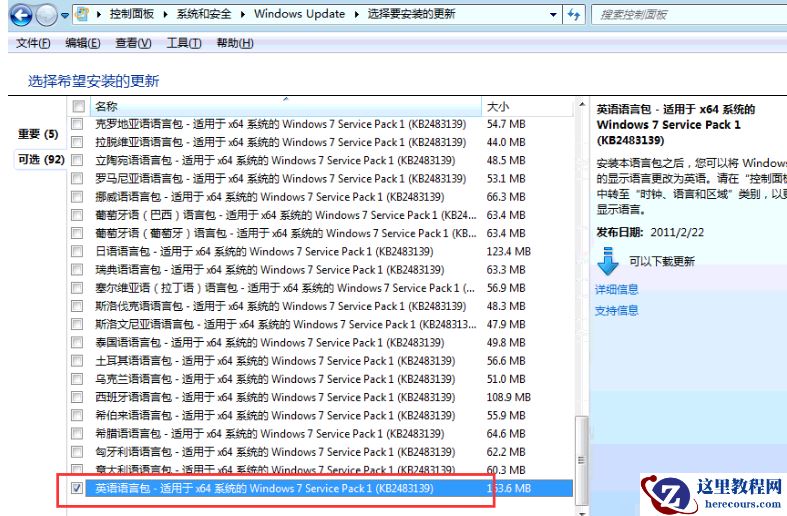This screenshot has height=516, width=787.
Task: Switch to the 重要 (5) updates tab
Action: coord(38,134)
